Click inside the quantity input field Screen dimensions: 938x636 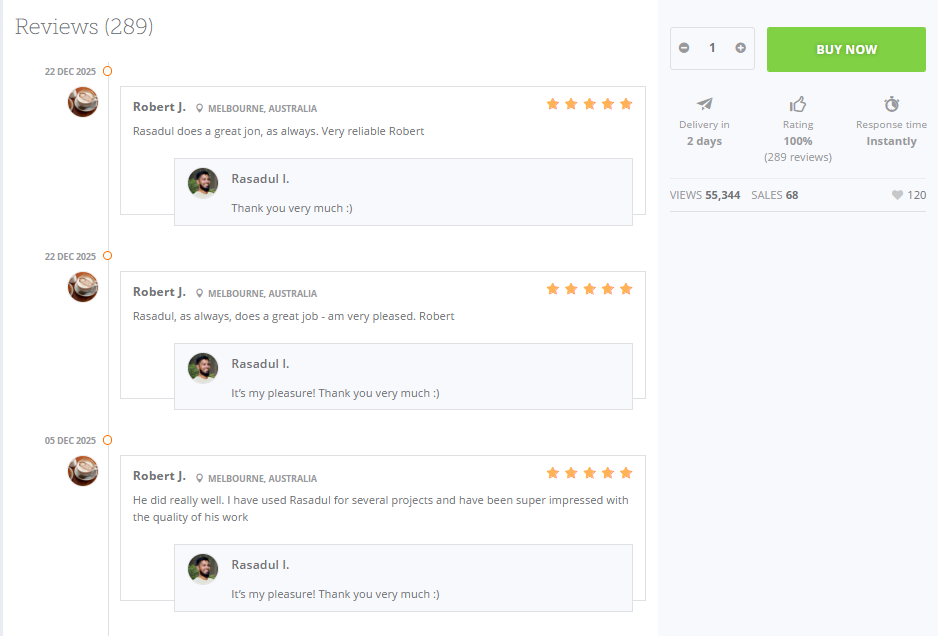coord(712,47)
